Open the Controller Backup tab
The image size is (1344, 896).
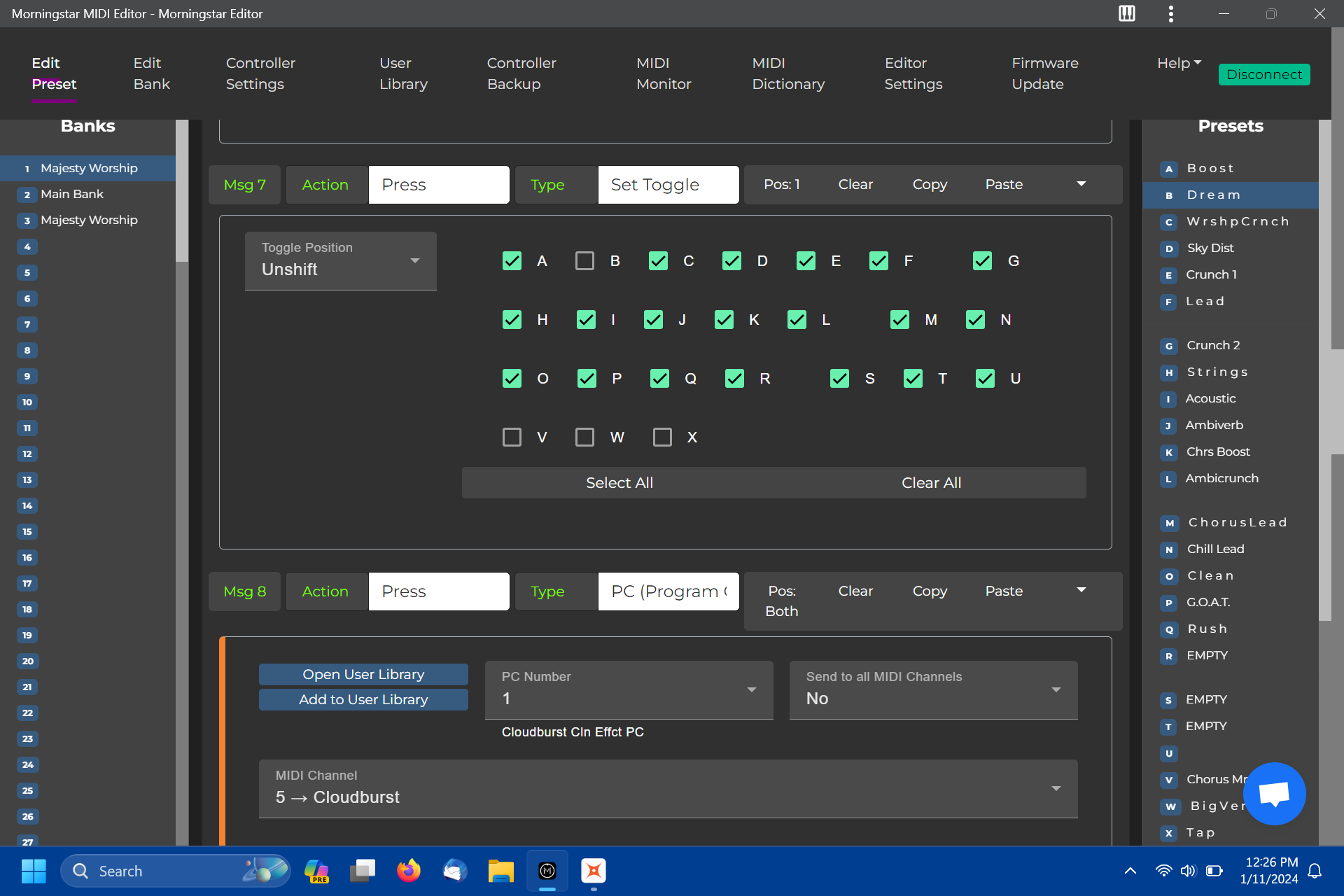(521, 73)
